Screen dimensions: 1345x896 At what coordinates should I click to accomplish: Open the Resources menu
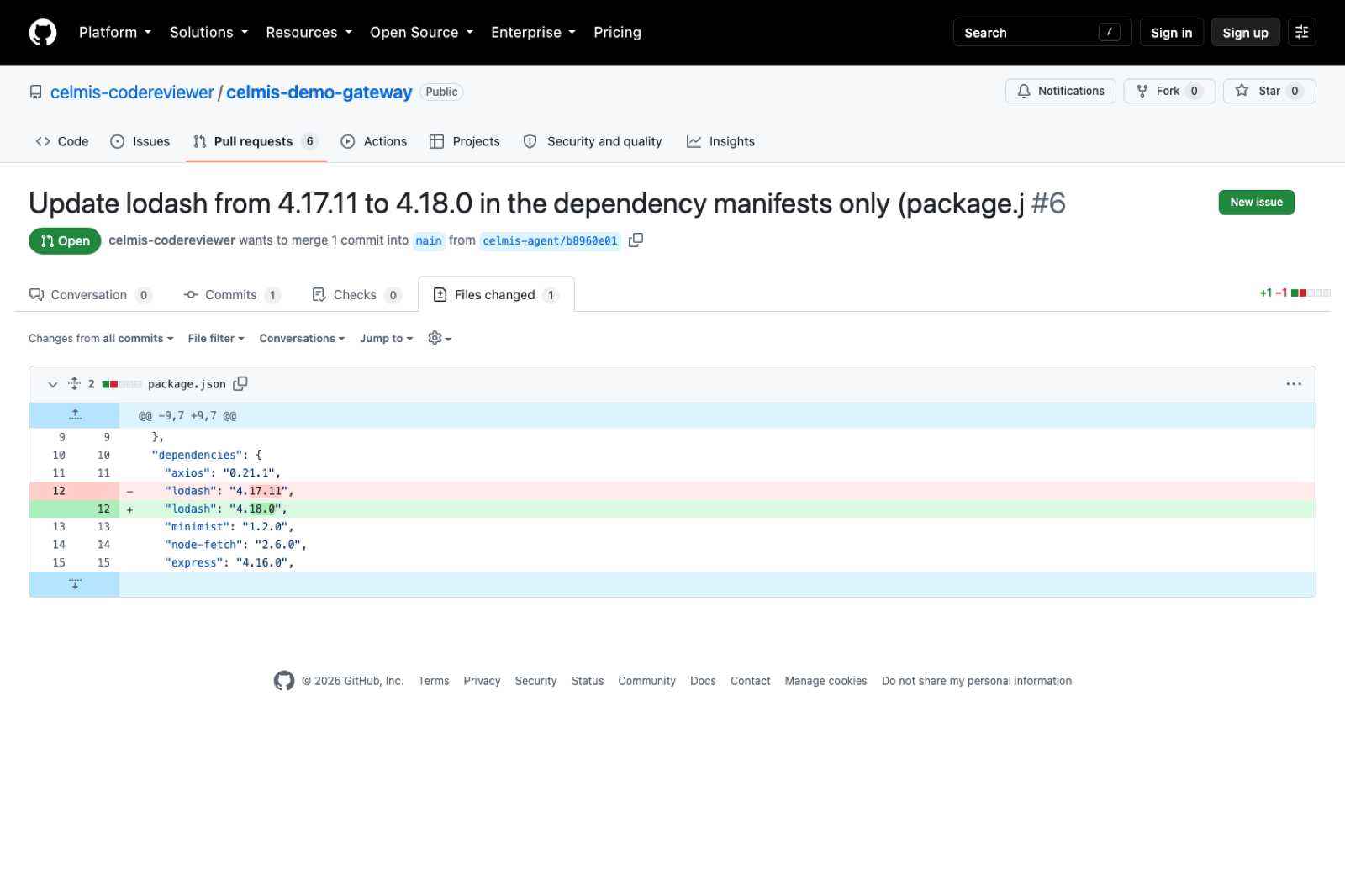click(309, 33)
